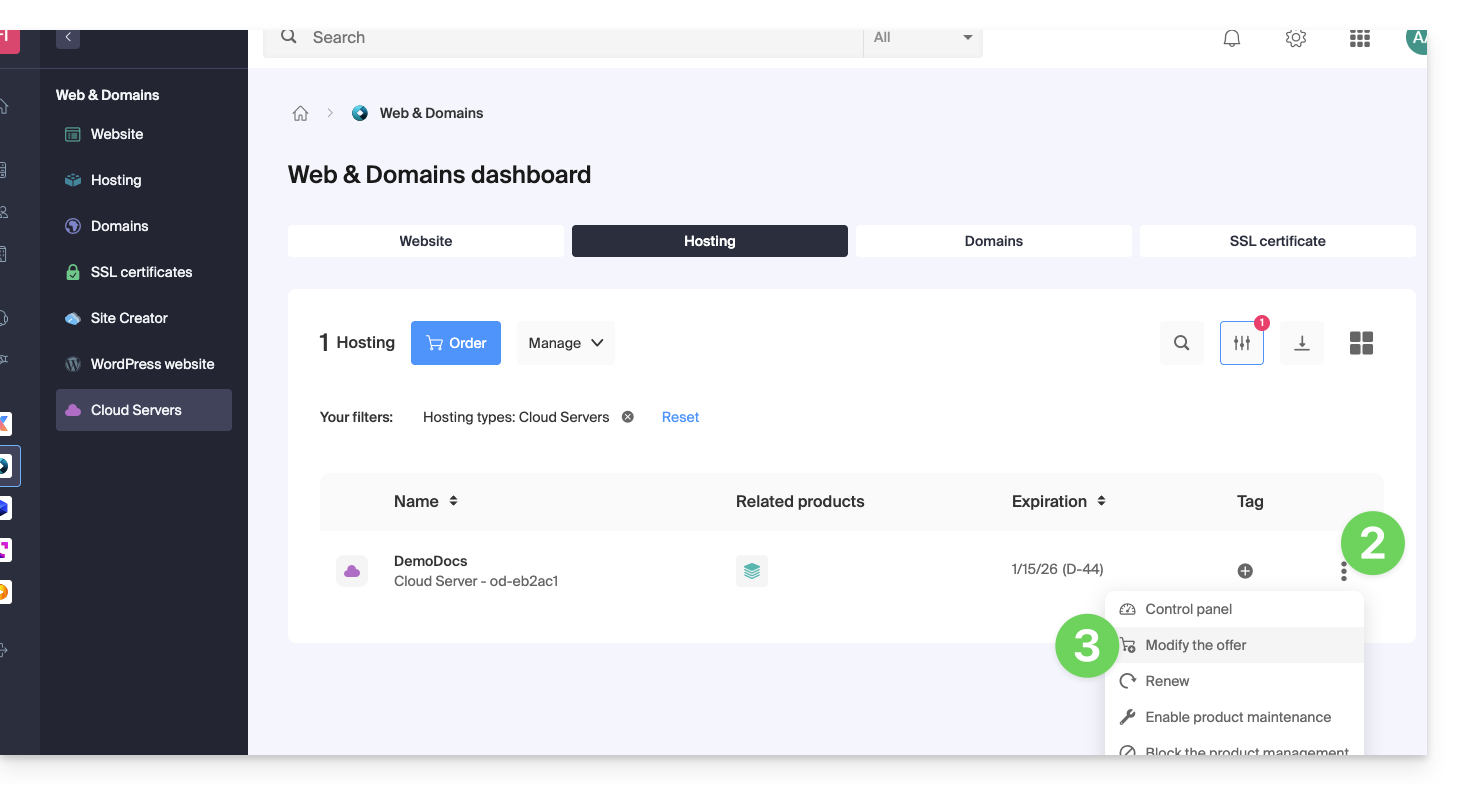Collapse the sidebar with chevron button

click(68, 37)
